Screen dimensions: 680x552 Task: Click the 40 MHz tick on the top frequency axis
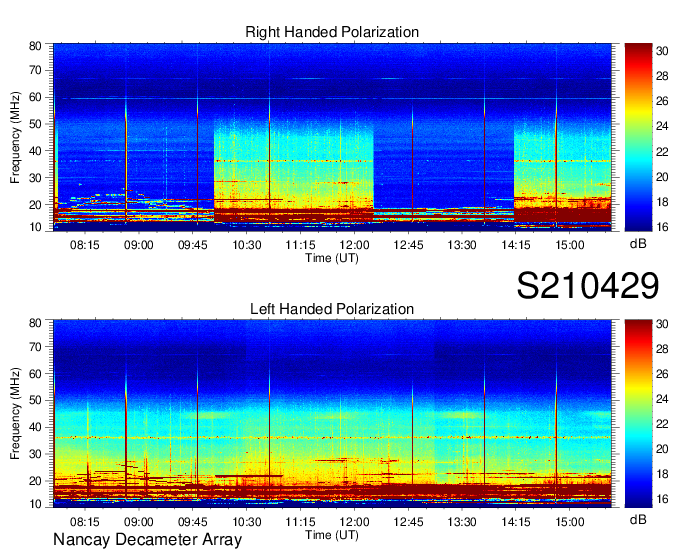pos(35,151)
